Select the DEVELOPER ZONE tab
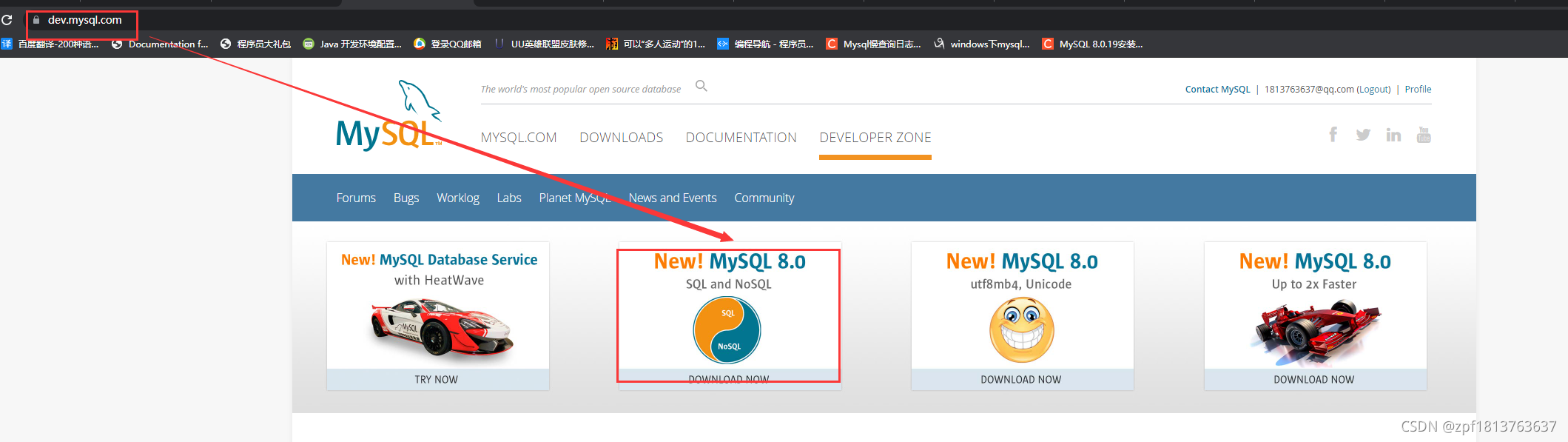Image resolution: width=1568 pixels, height=442 pixels. (x=875, y=138)
